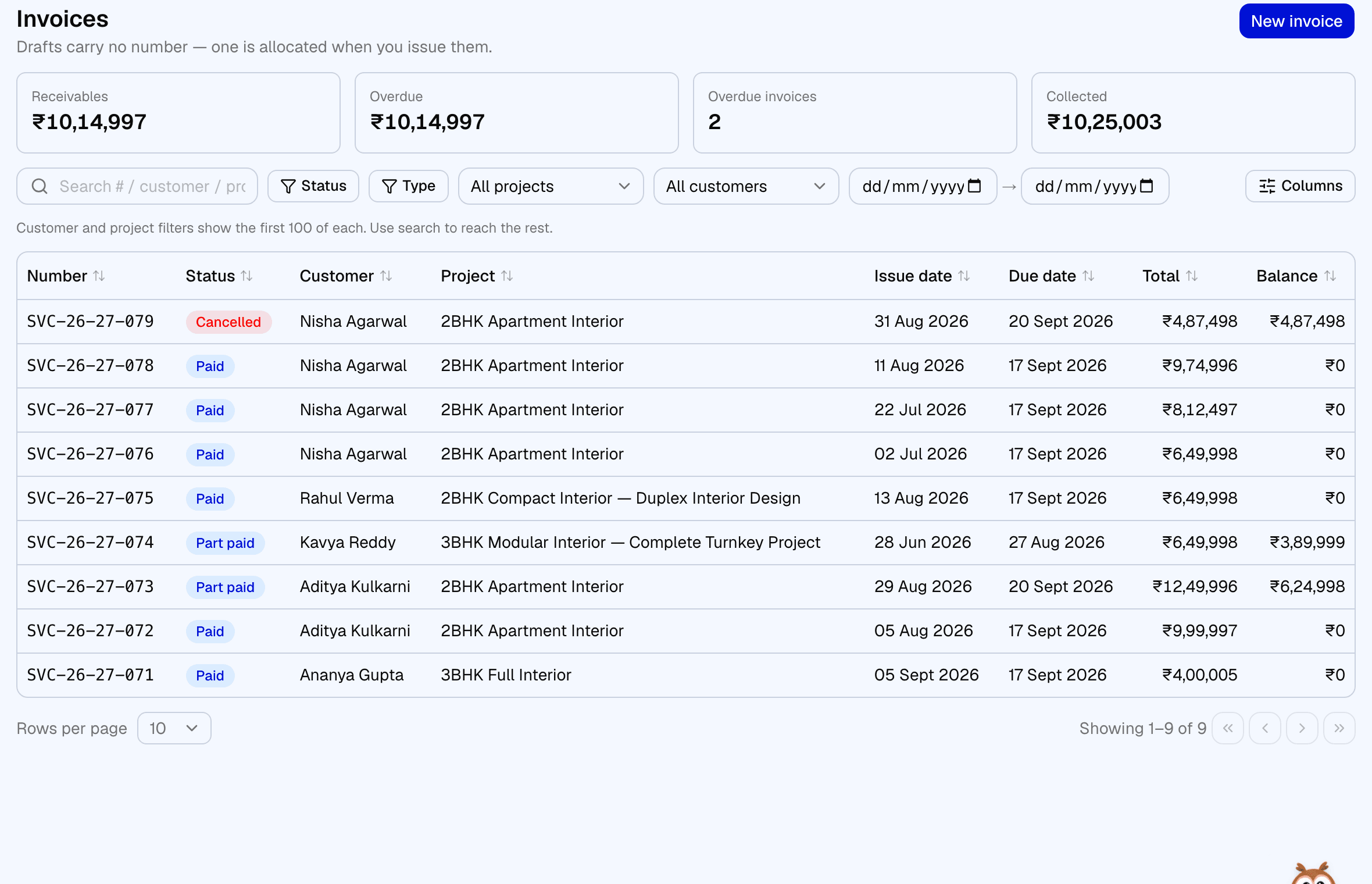Sort by Customer column sort icon
This screenshot has width=1372, height=884.
coord(387,276)
